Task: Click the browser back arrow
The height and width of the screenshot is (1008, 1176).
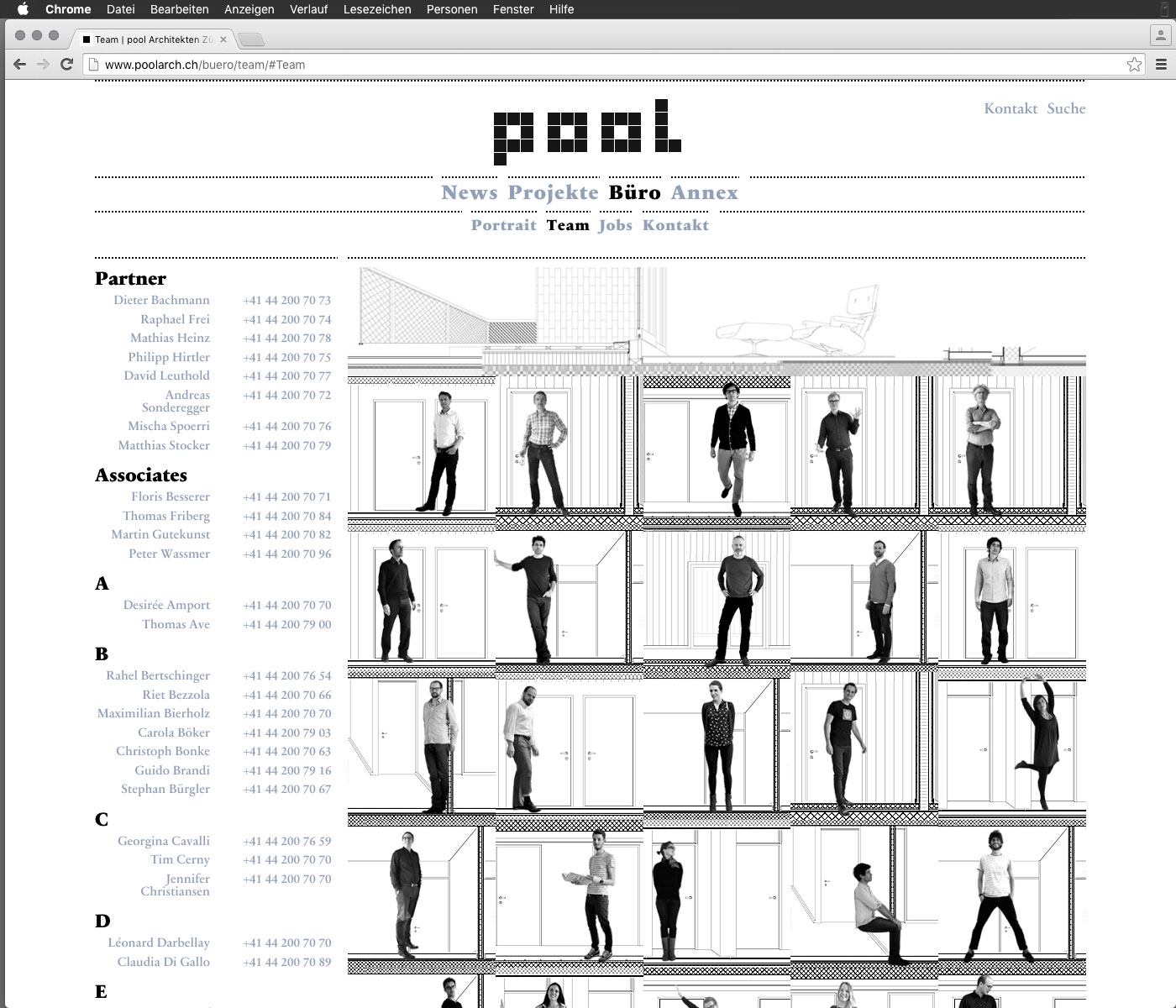Action: 20,65
